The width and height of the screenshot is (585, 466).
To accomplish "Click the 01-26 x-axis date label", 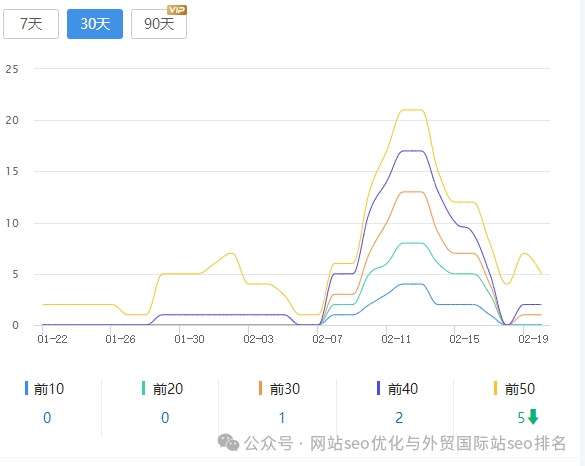I will [120, 339].
